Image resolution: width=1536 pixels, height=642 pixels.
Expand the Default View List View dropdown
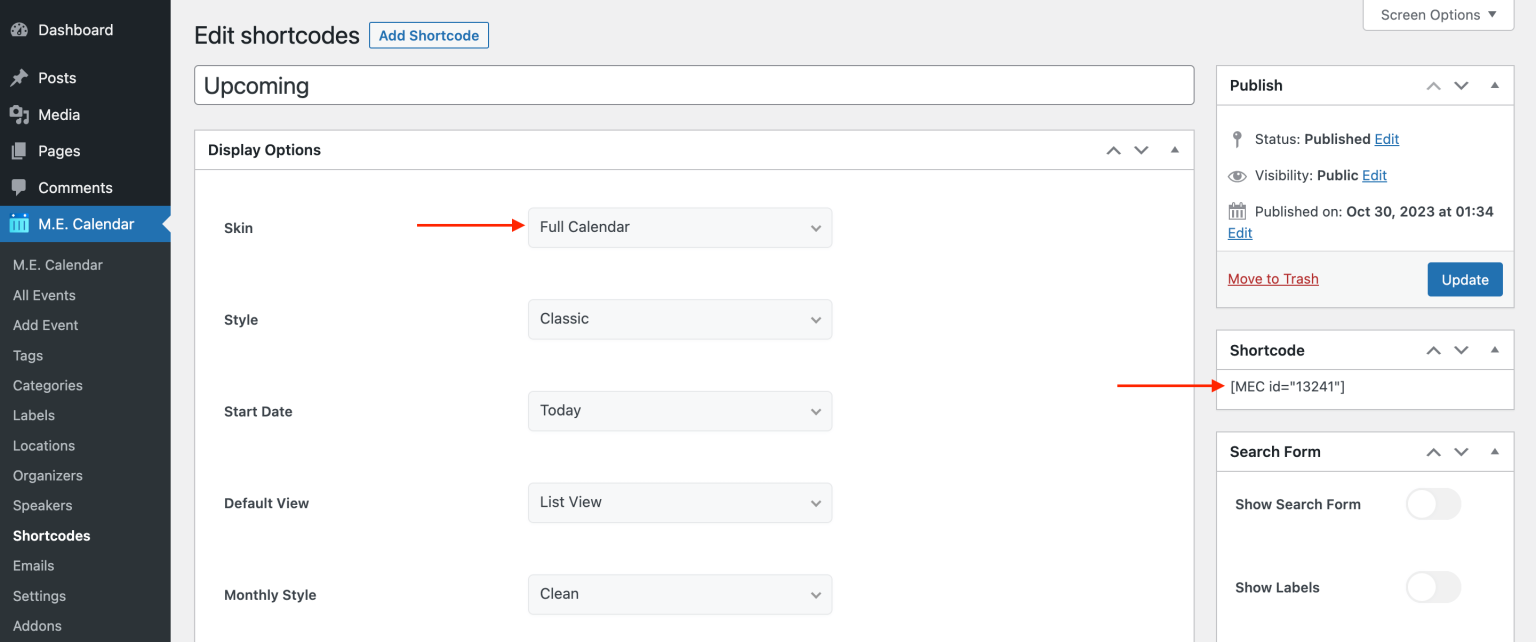(x=680, y=503)
